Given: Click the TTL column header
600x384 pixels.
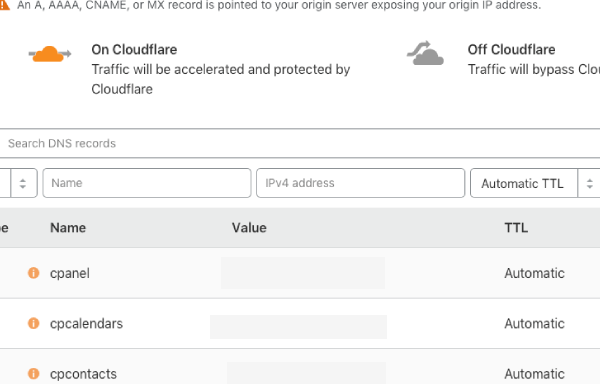Looking at the screenshot, I should [516, 228].
